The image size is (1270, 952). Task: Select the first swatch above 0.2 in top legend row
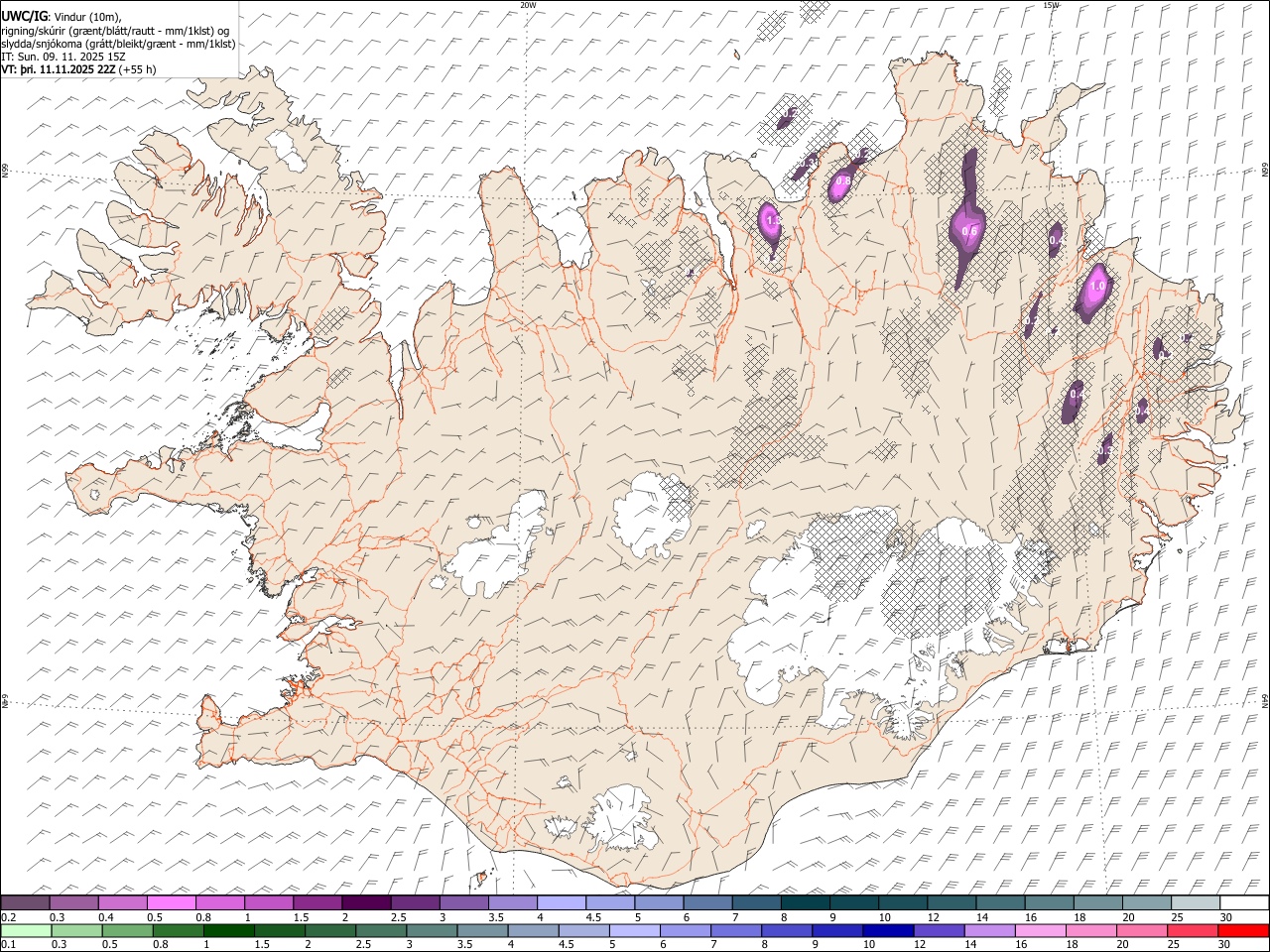25,903
